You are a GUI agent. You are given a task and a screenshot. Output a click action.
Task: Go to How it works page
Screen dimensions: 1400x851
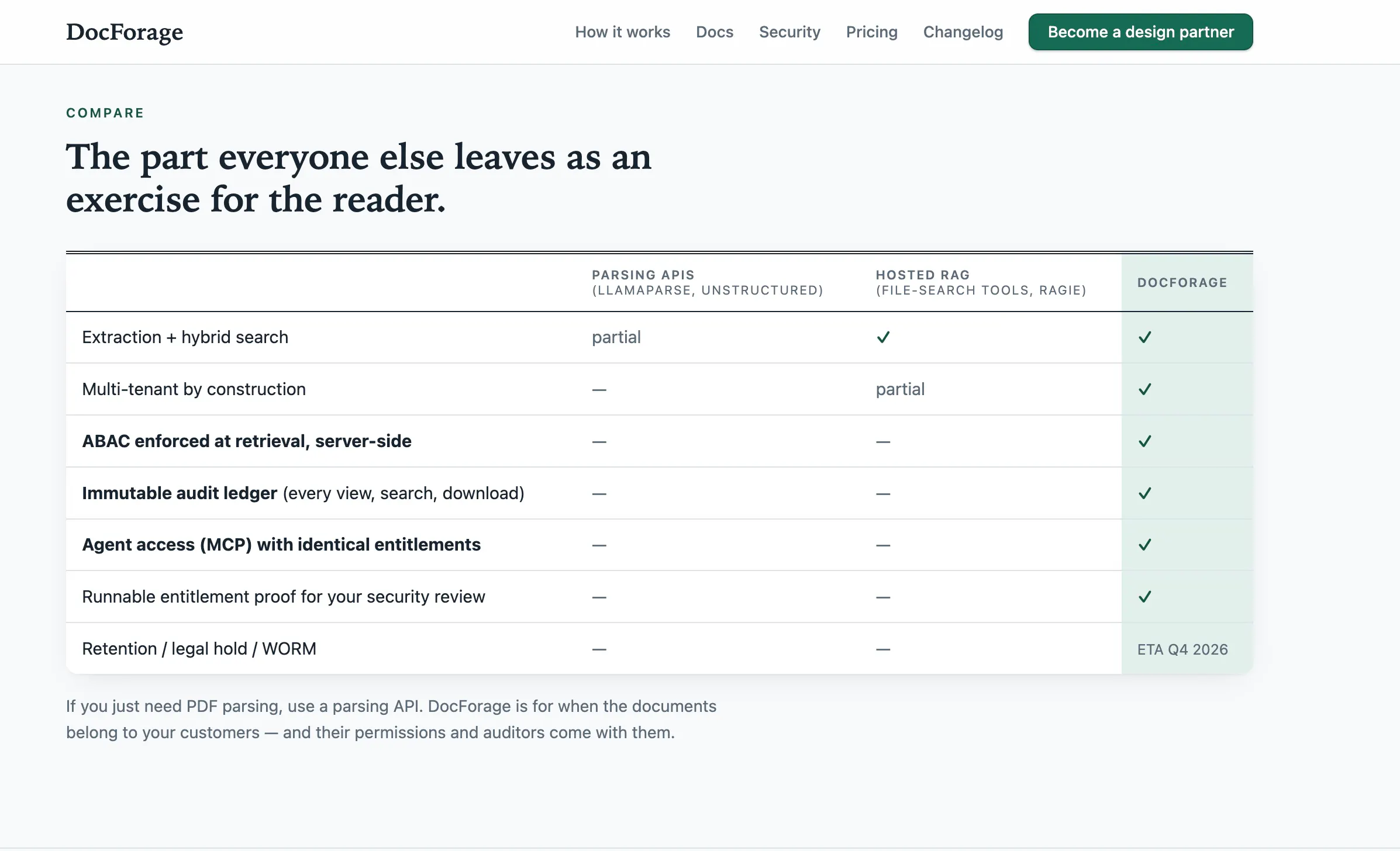[x=622, y=32]
